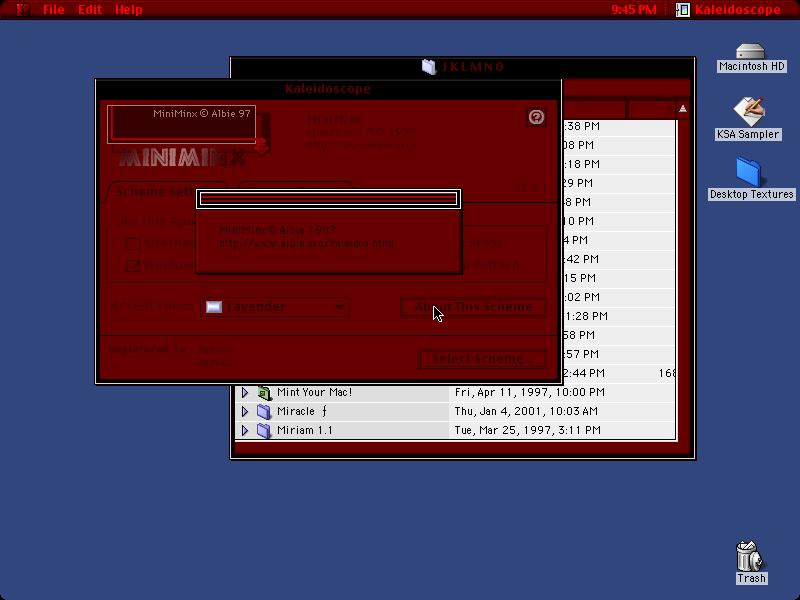The image size is (800, 600).
Task: Uncheck the Window… checkbox in Kaleidoscope
Action: (x=133, y=266)
